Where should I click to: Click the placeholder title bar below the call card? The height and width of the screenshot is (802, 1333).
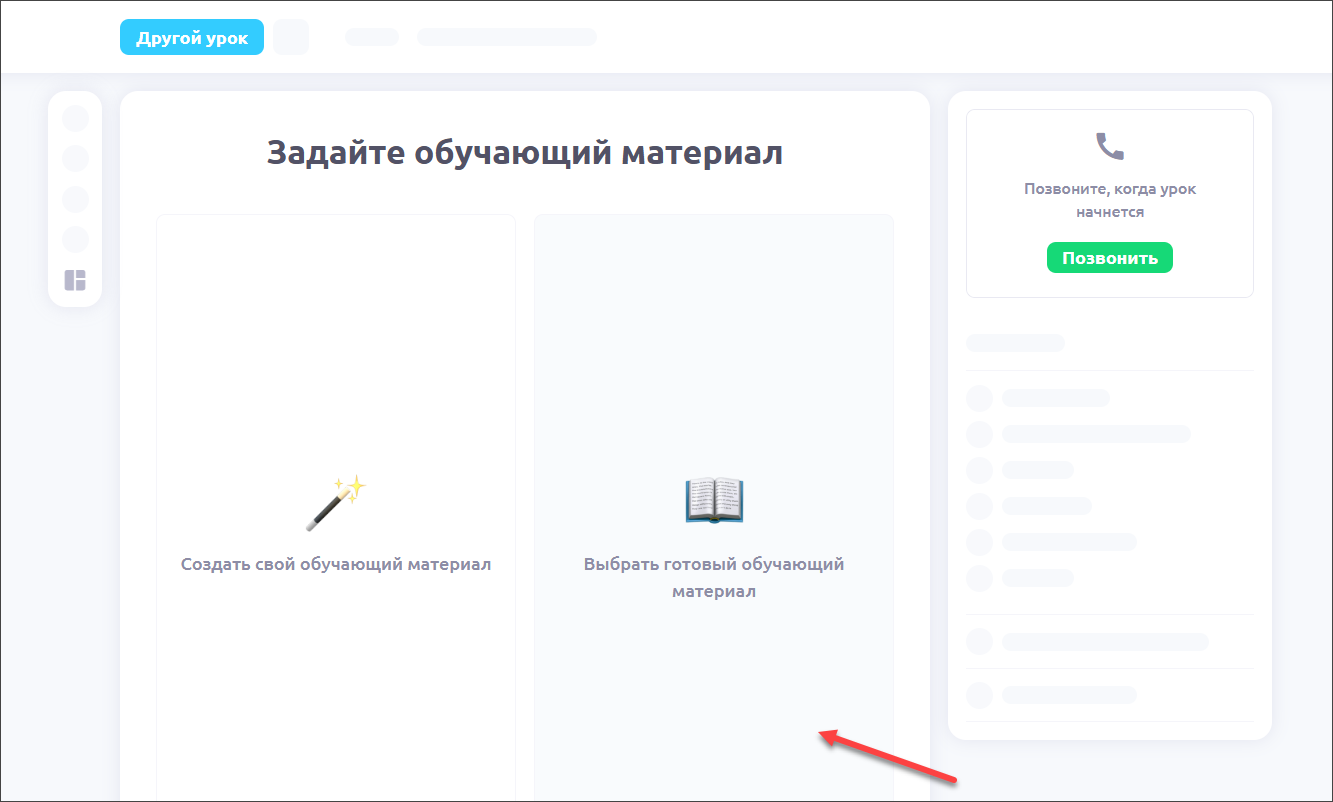coord(1015,343)
